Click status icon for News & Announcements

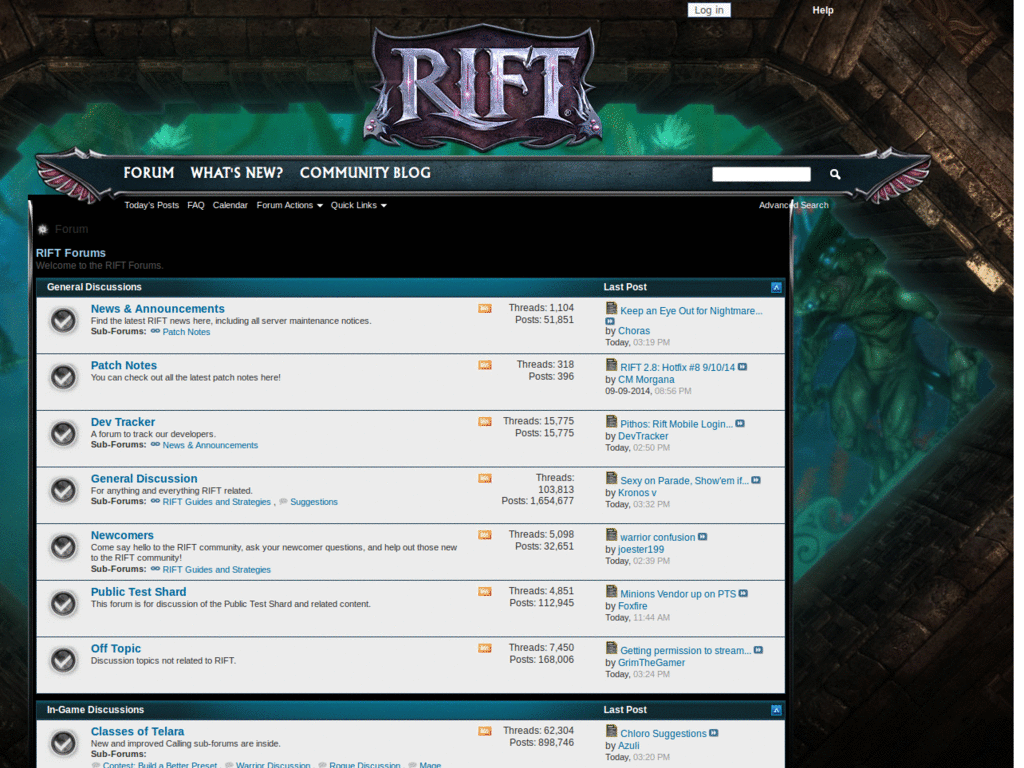point(63,321)
